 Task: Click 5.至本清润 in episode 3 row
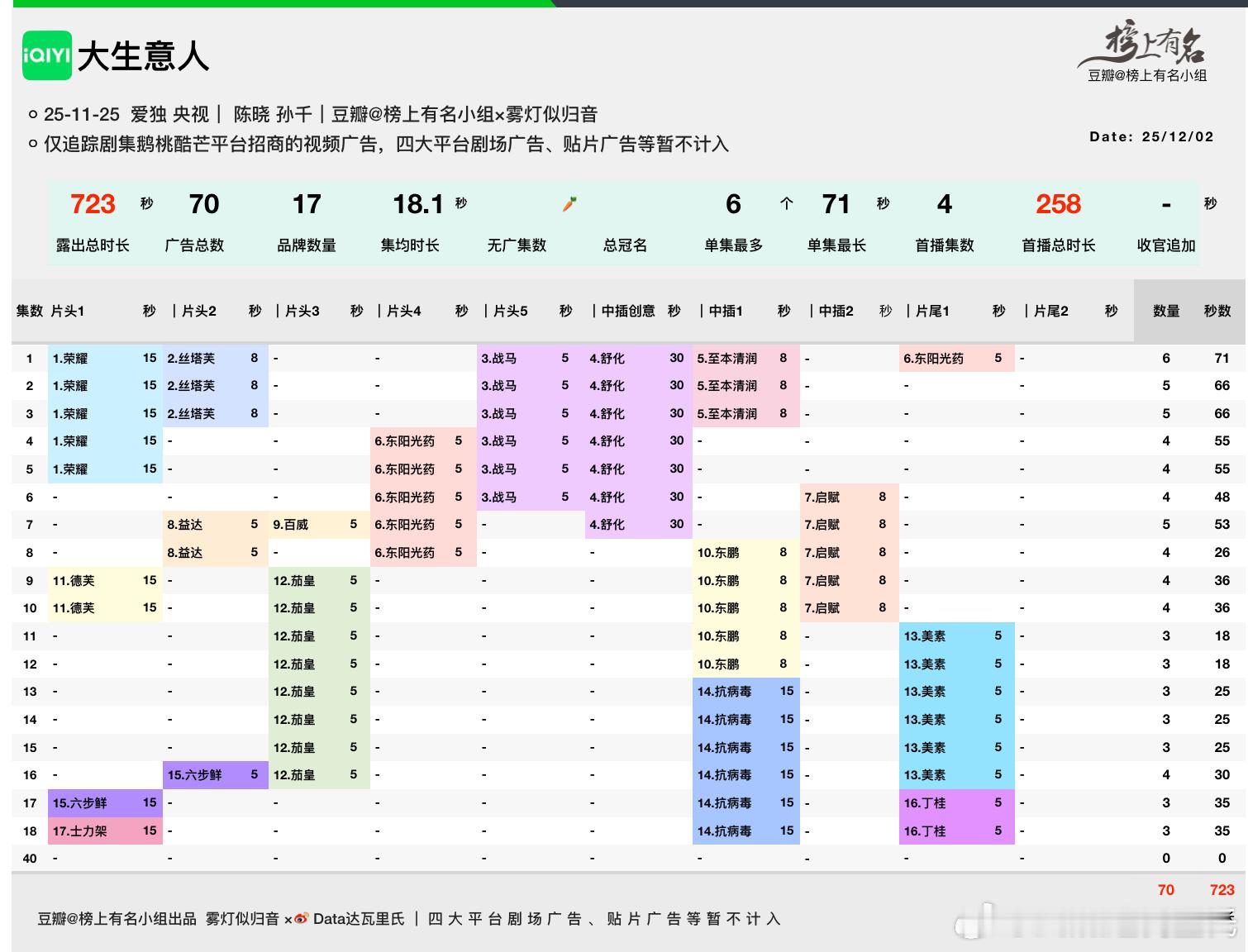click(727, 414)
